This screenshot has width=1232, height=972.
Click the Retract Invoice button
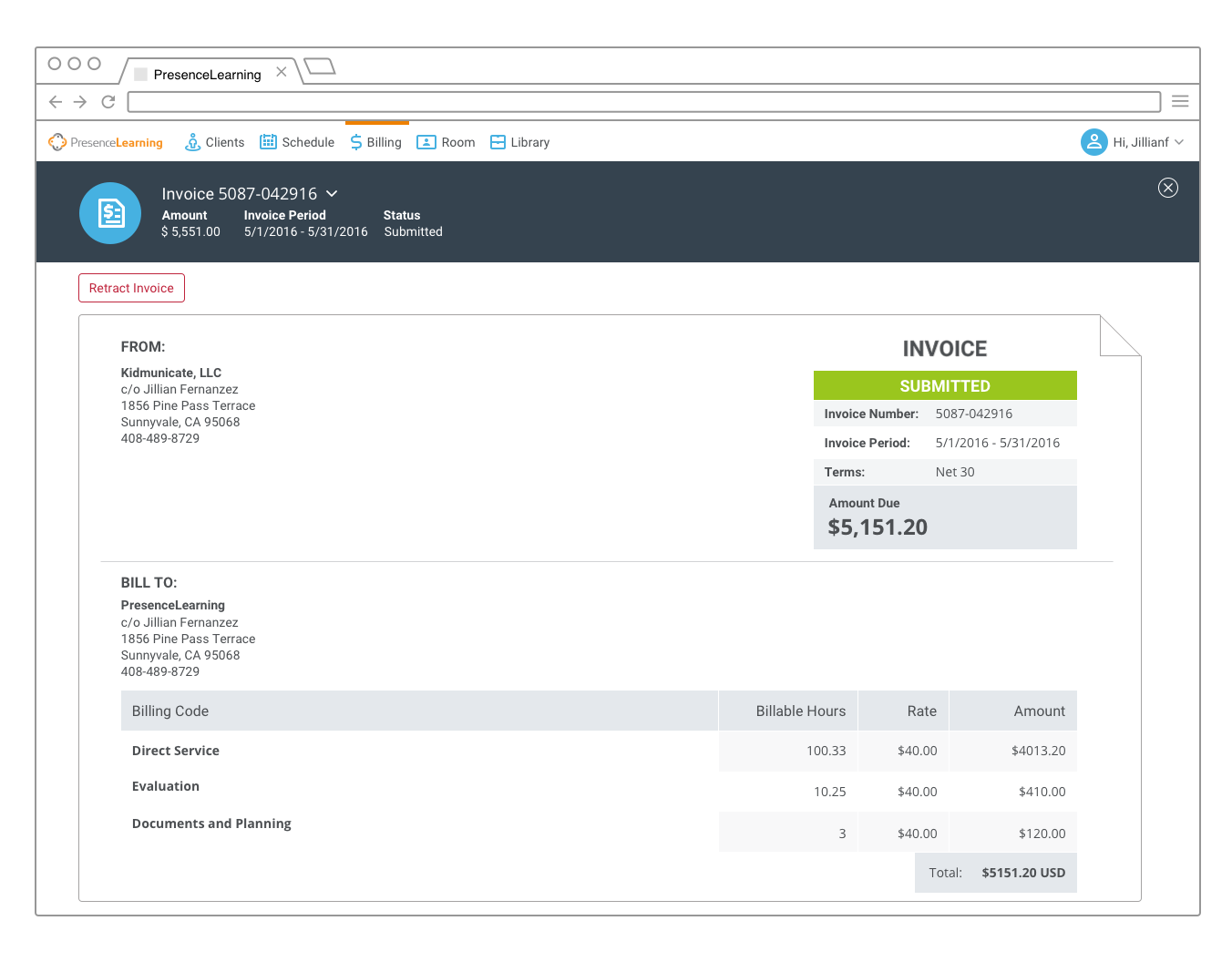131,288
